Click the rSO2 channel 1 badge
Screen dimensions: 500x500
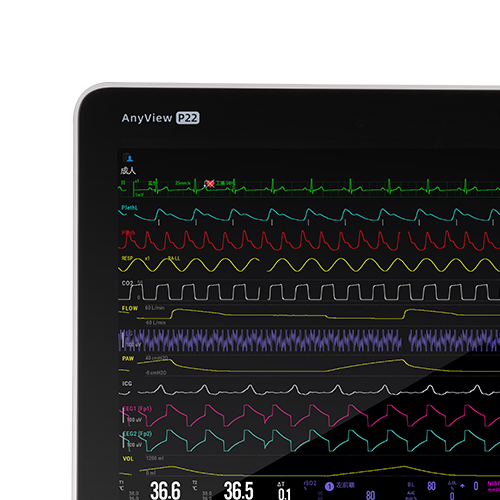(329, 487)
